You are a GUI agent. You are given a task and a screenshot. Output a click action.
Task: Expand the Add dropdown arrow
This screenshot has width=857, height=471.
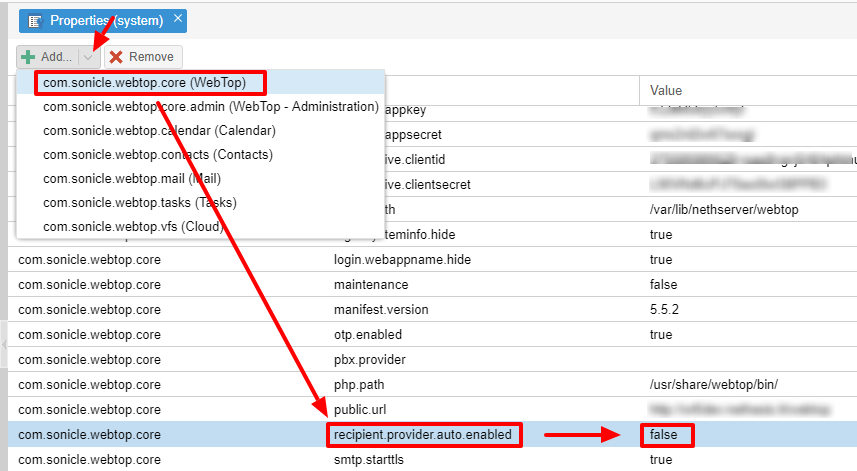point(89,57)
